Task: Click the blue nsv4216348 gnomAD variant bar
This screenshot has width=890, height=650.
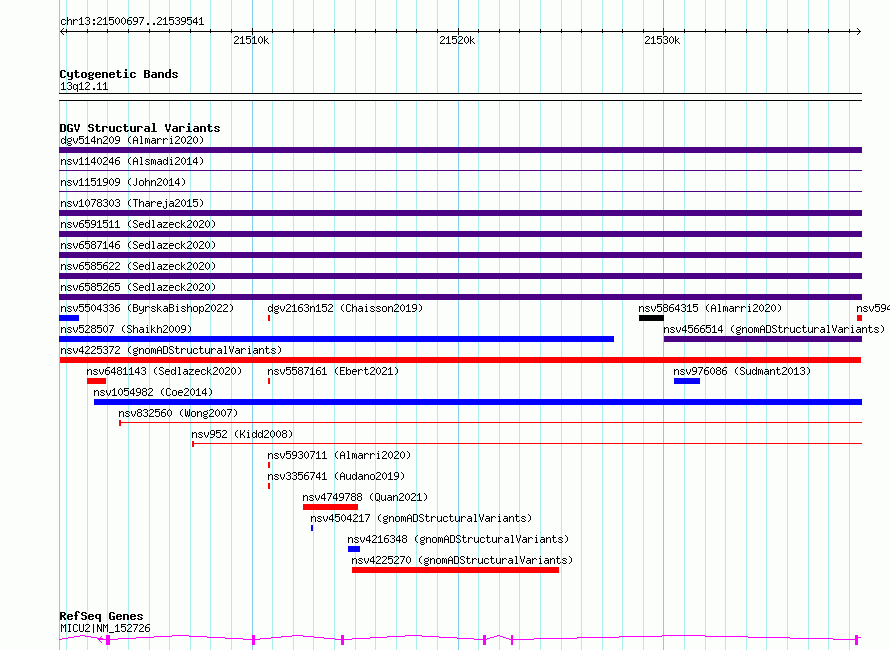Action: (354, 549)
